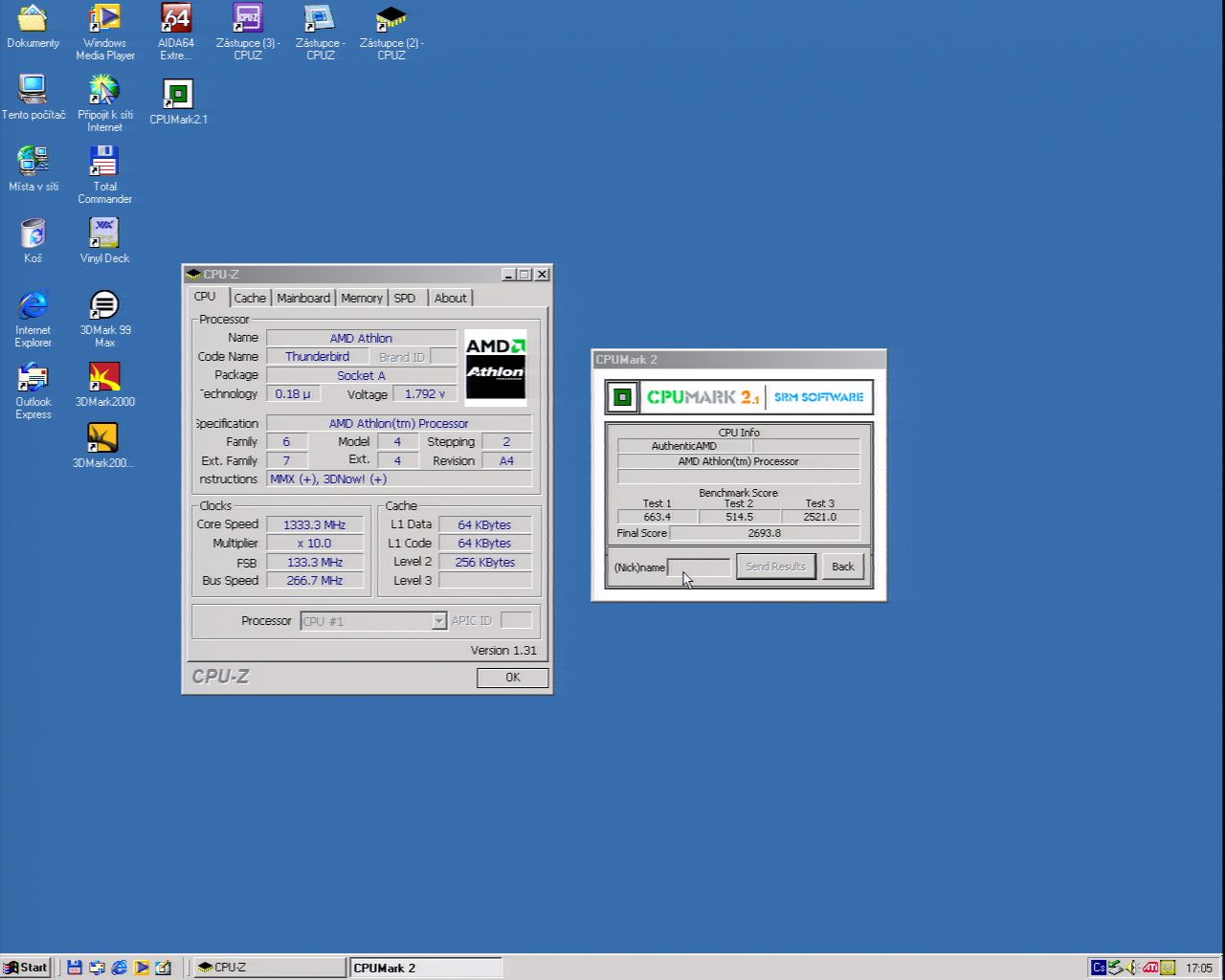This screenshot has height=980, width=1225.
Task: Open the Start menu
Action: point(26,968)
